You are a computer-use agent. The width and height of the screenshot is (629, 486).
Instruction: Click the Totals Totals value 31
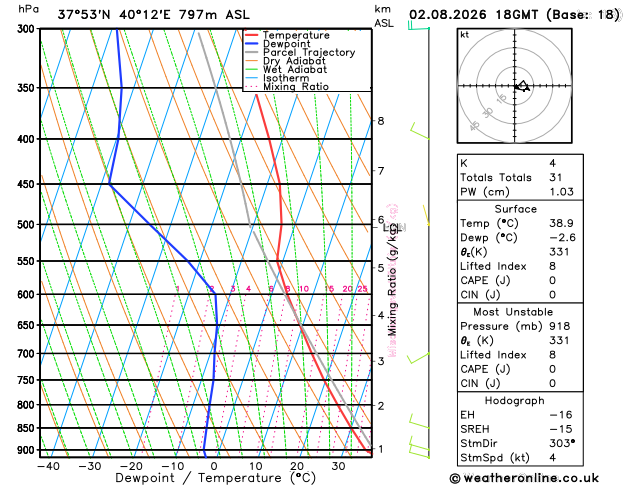click(556, 178)
